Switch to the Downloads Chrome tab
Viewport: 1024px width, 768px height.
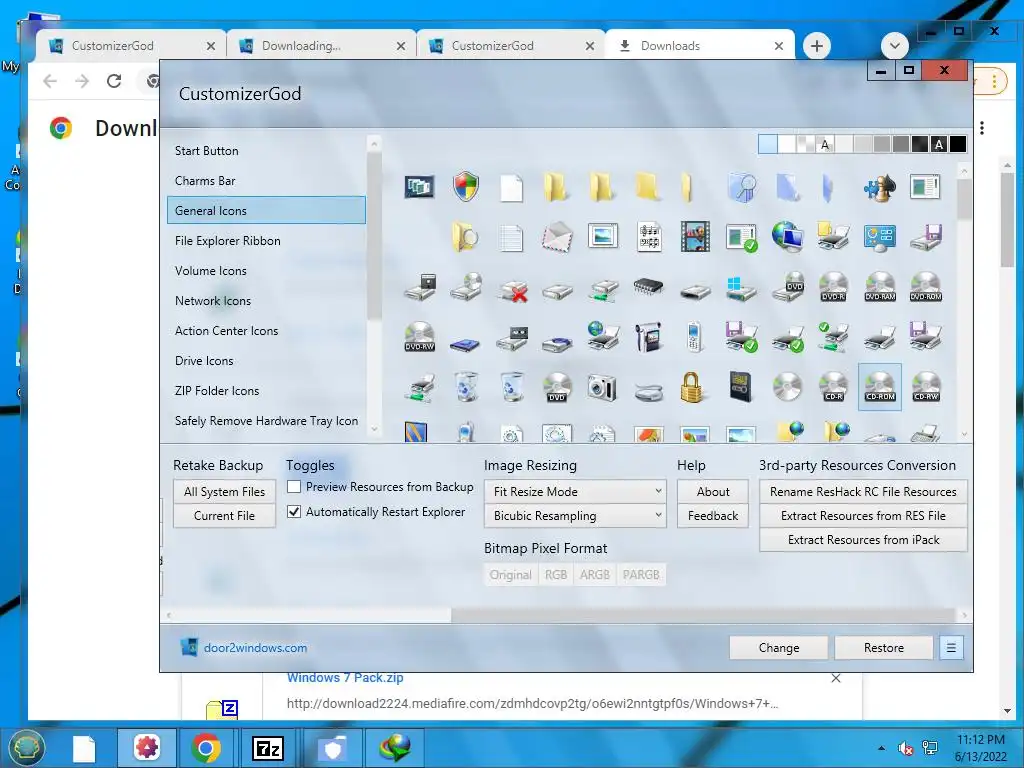700,46
